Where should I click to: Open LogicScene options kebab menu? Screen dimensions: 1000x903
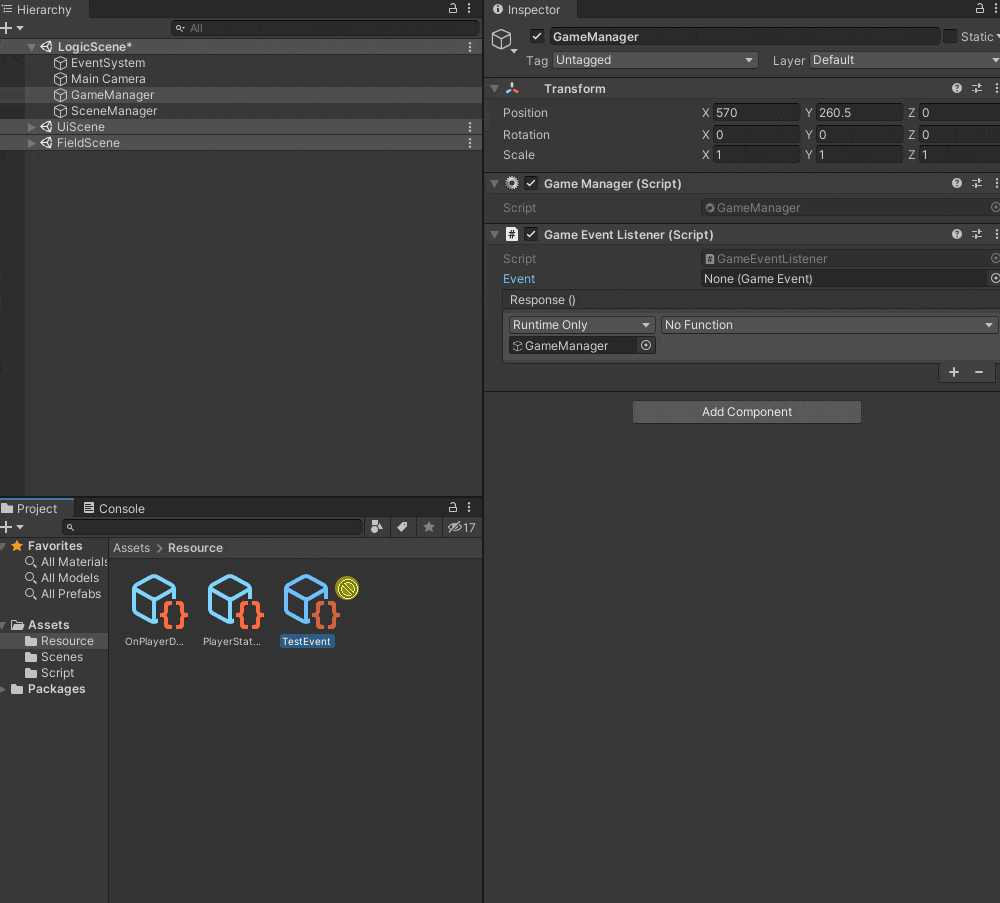coord(470,47)
